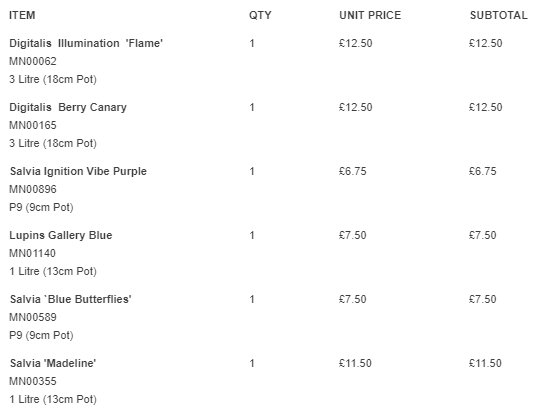Open Digitalis Illumination 'Flame' item
Viewport: 545px width, 416px height.
click(86, 43)
